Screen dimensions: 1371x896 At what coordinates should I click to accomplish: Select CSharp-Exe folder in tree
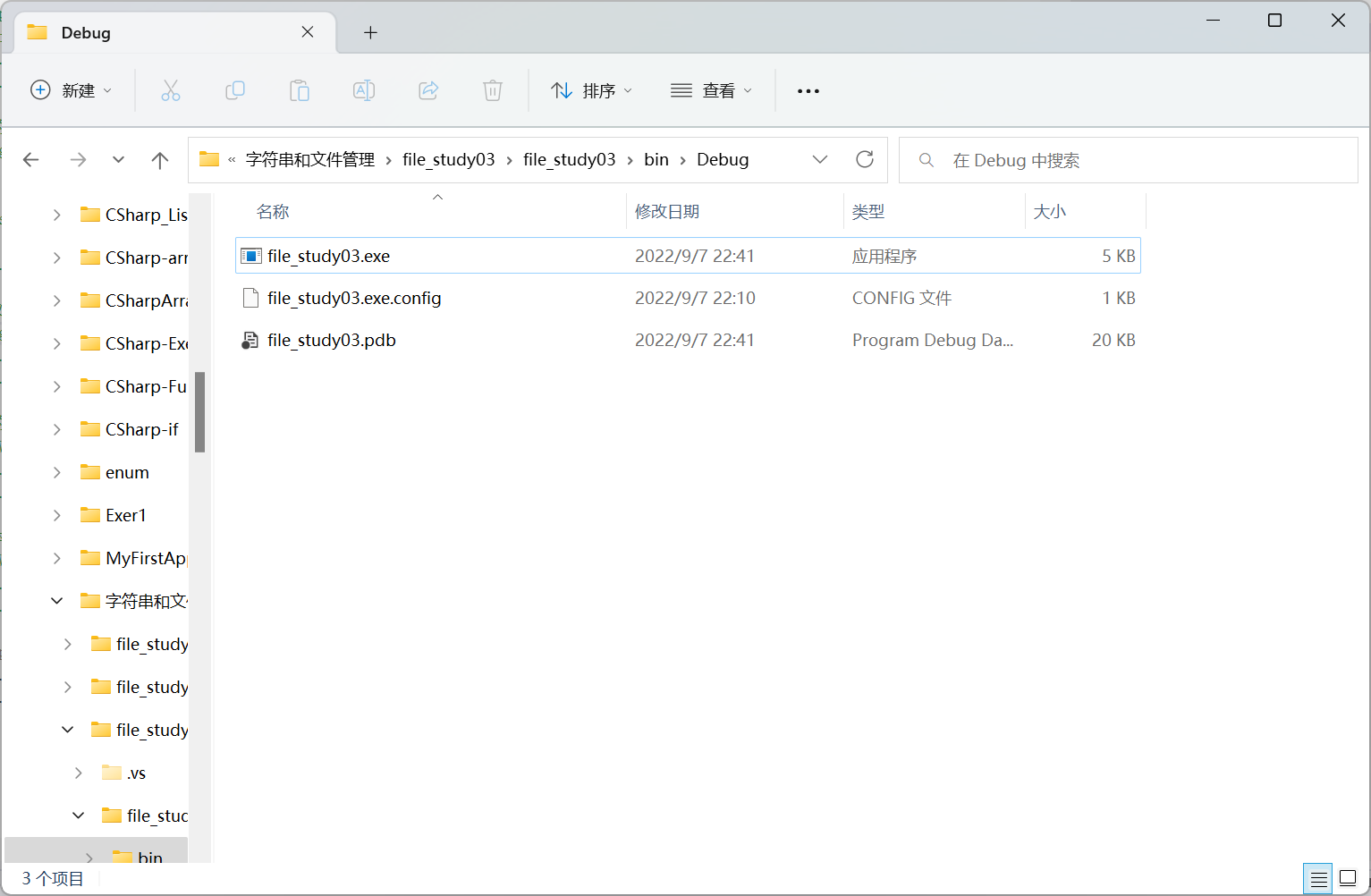pyautogui.click(x=134, y=343)
